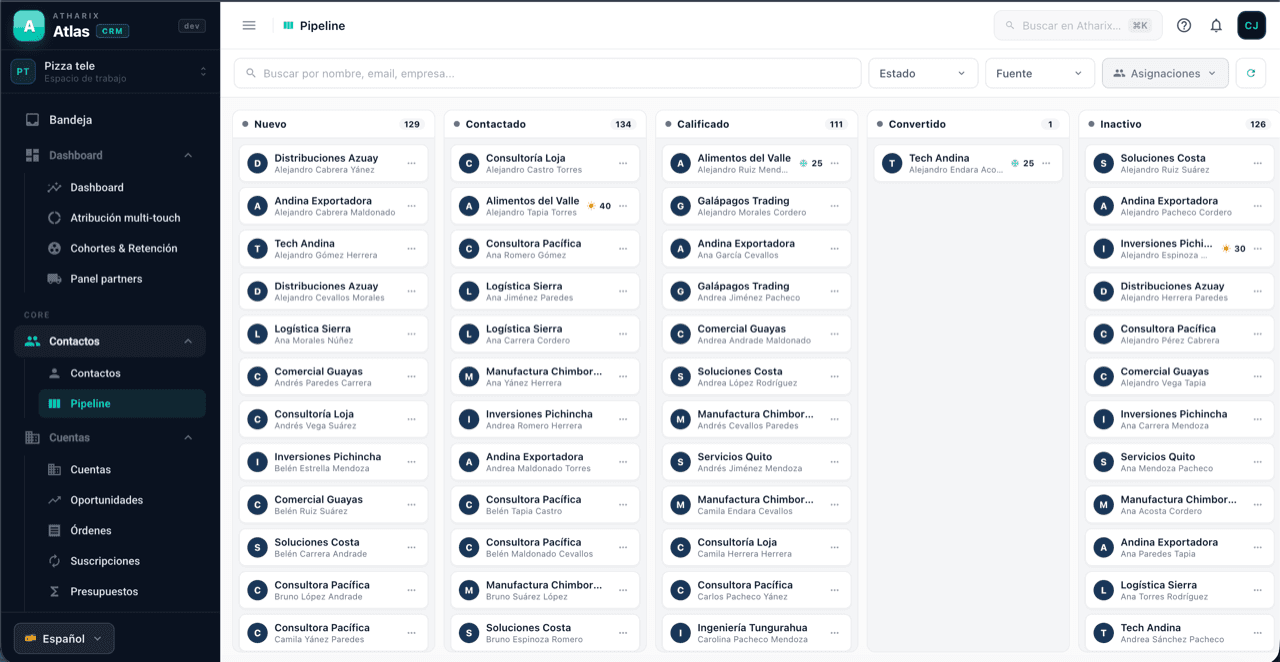
Task: Open options for Alejandro Ruiz Mend... card
Action: point(835,164)
